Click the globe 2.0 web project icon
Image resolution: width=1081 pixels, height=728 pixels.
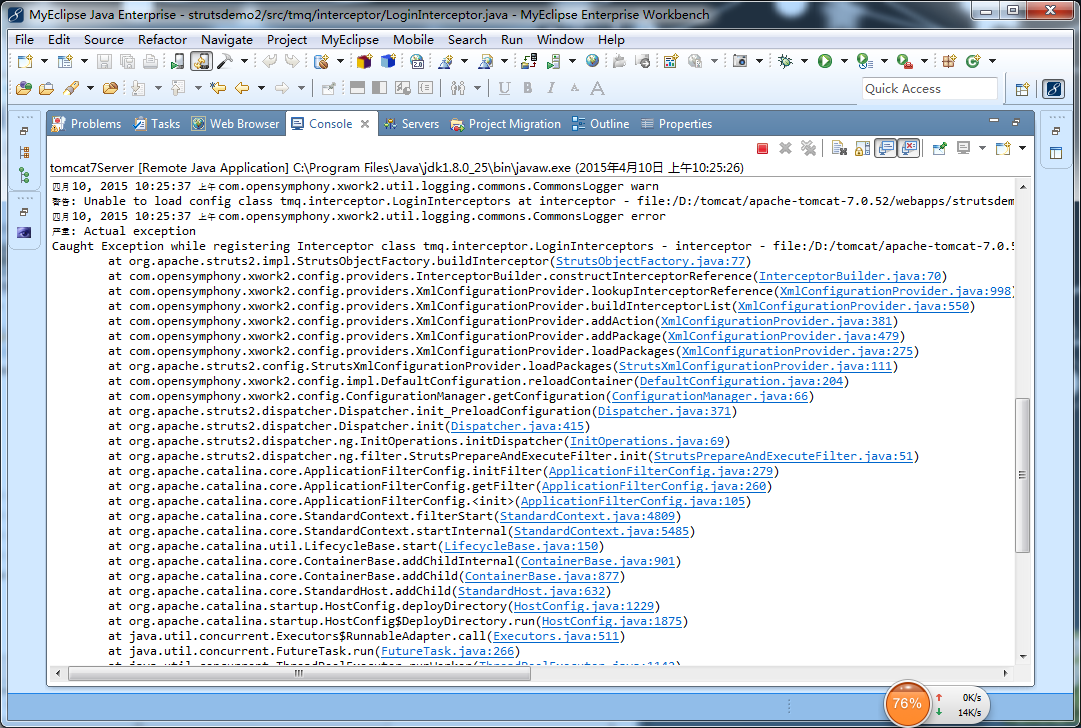point(416,61)
